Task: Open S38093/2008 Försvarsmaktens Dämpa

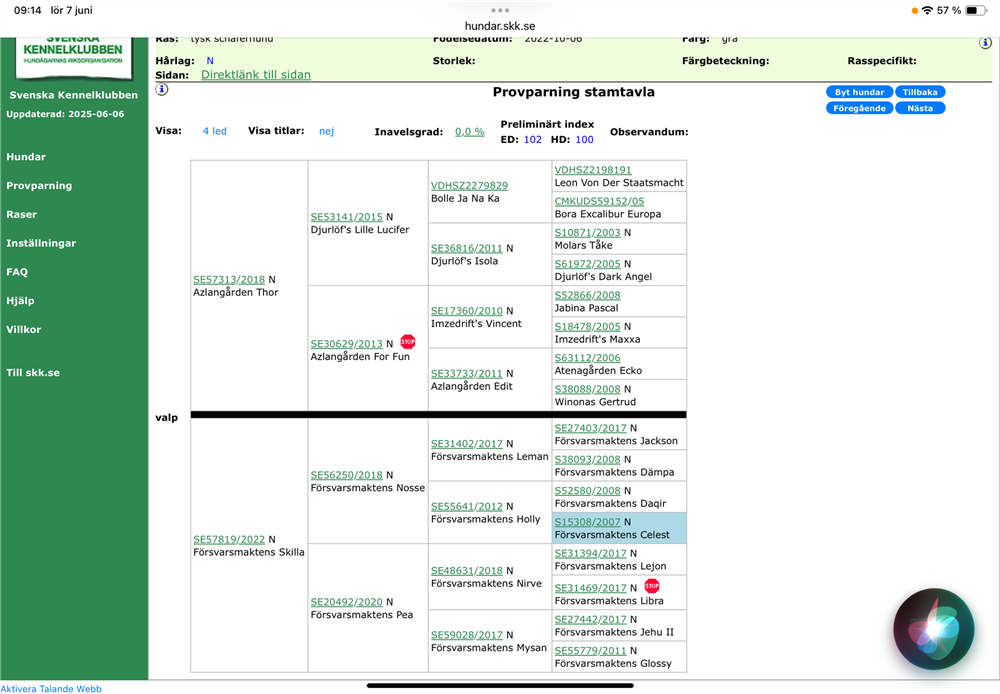Action: coord(587,459)
